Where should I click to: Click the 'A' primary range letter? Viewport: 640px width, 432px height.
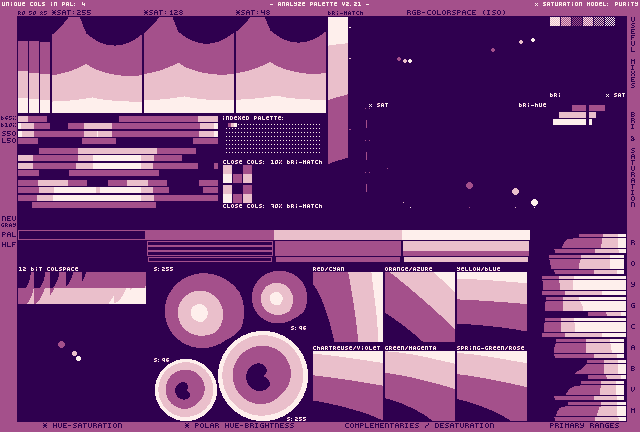[633, 347]
